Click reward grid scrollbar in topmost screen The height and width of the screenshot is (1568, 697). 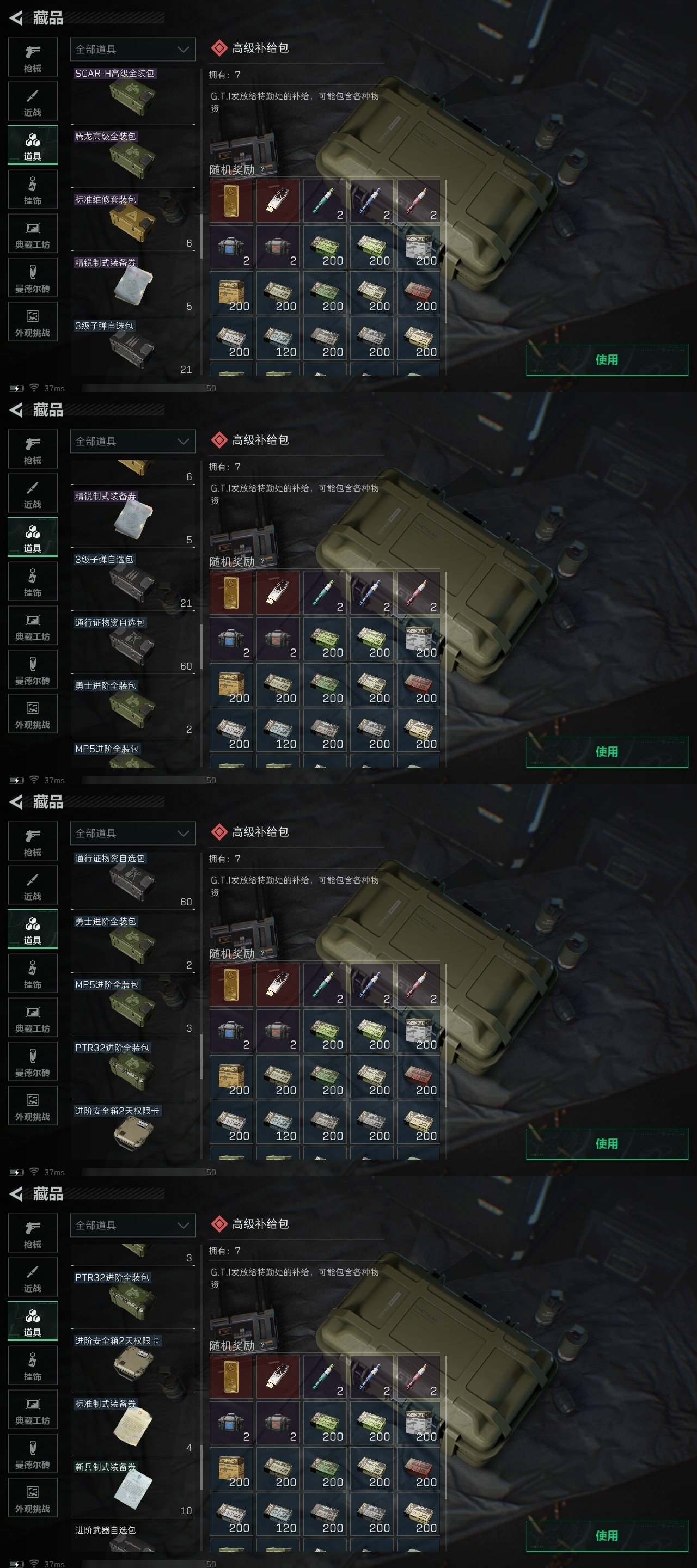(x=446, y=252)
